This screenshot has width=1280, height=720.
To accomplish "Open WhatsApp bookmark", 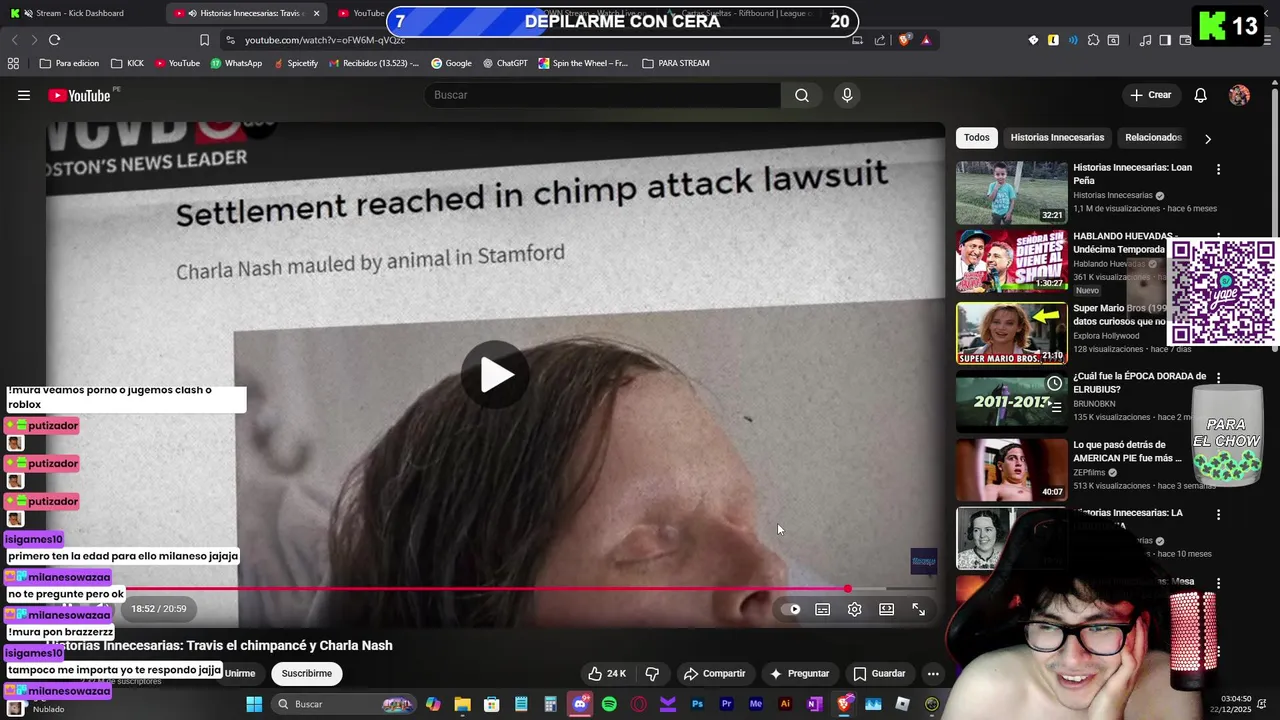I will (236, 63).
